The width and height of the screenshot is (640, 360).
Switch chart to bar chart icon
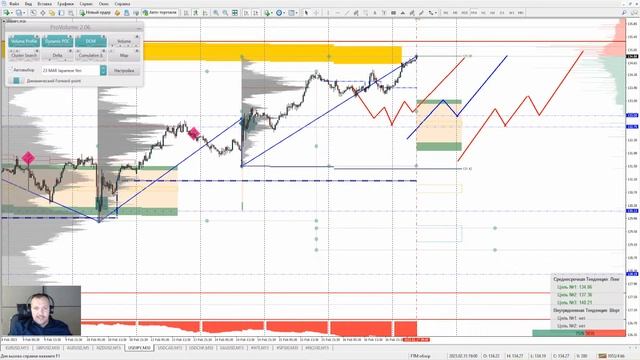tap(186, 13)
